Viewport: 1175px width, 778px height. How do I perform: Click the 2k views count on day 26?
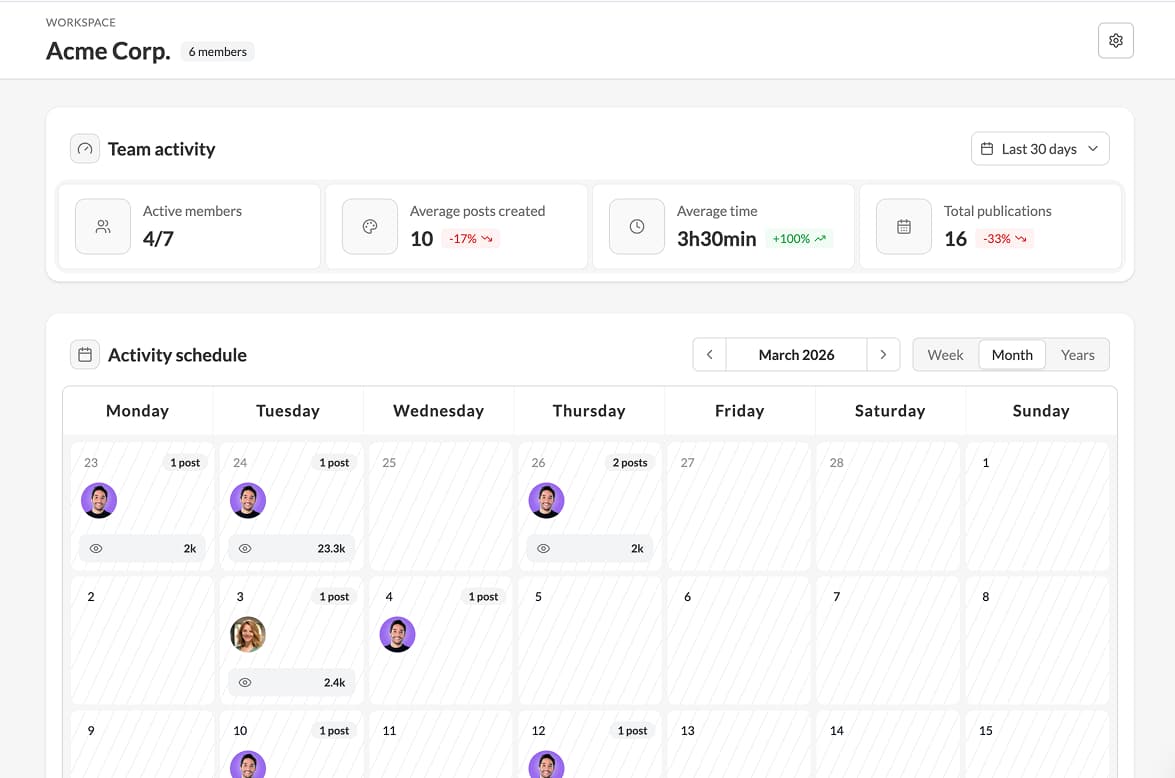click(x=637, y=549)
